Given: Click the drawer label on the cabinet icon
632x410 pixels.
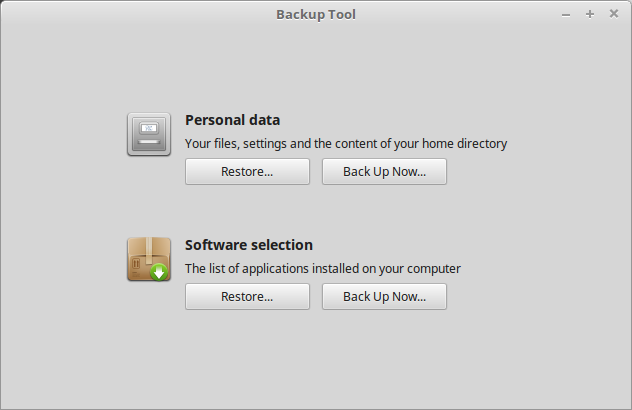Looking at the screenshot, I should (149, 128).
